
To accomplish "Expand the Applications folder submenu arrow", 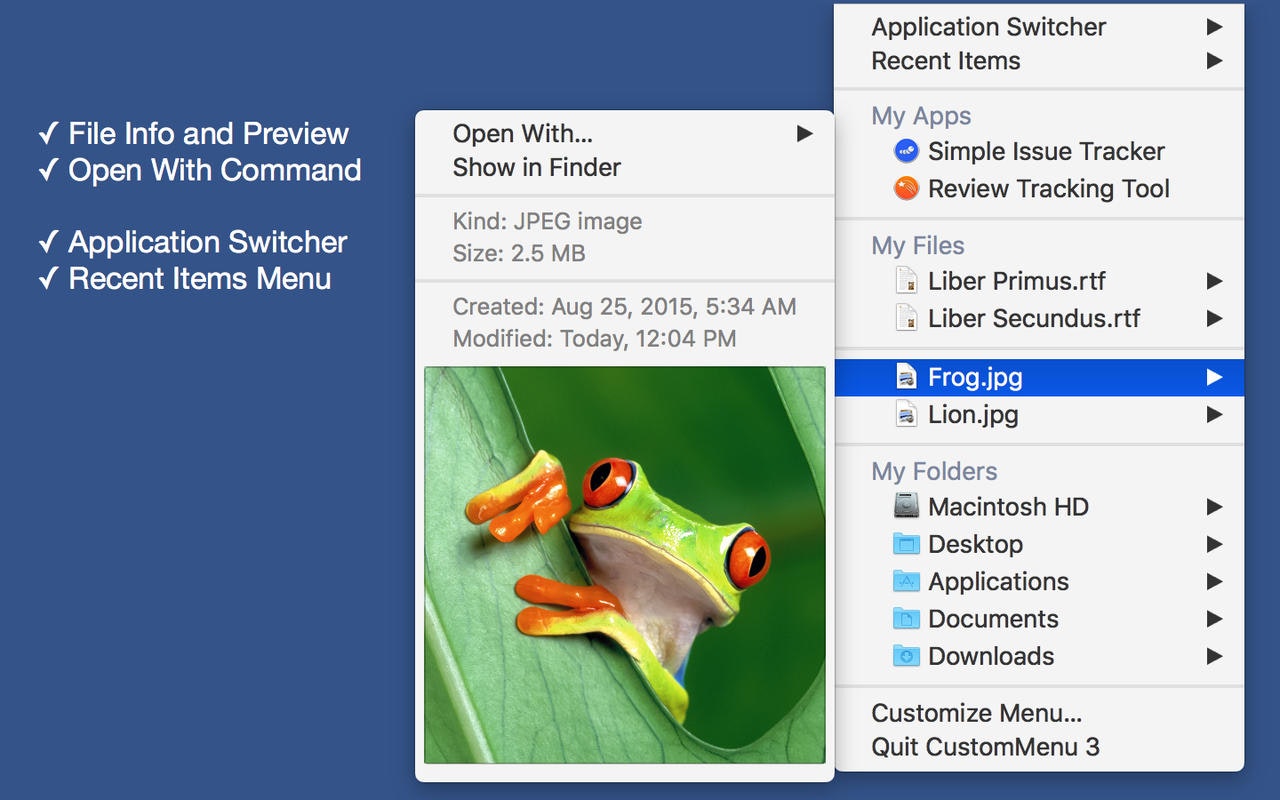I will 1214,581.
